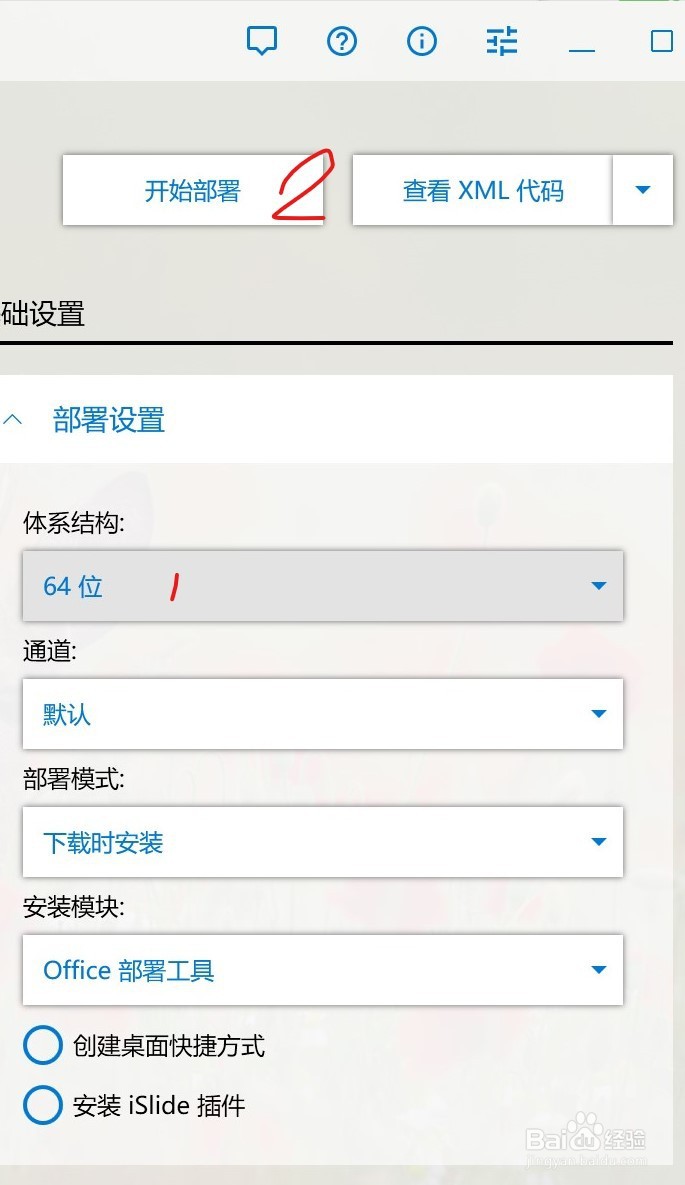
Task: Open application settings with the sliders icon
Action: coord(500,41)
